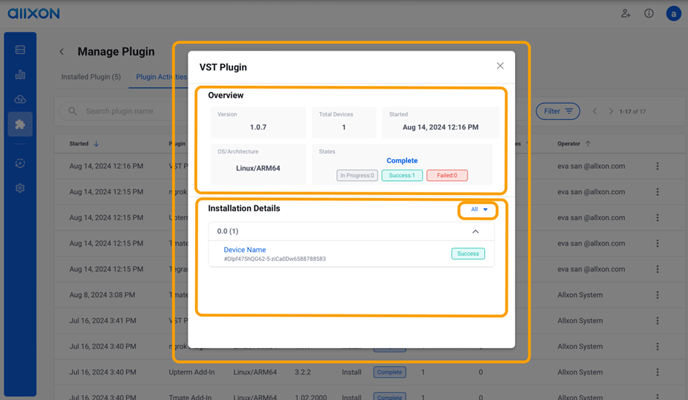Switch to the Plugin Activities tab

161,77
